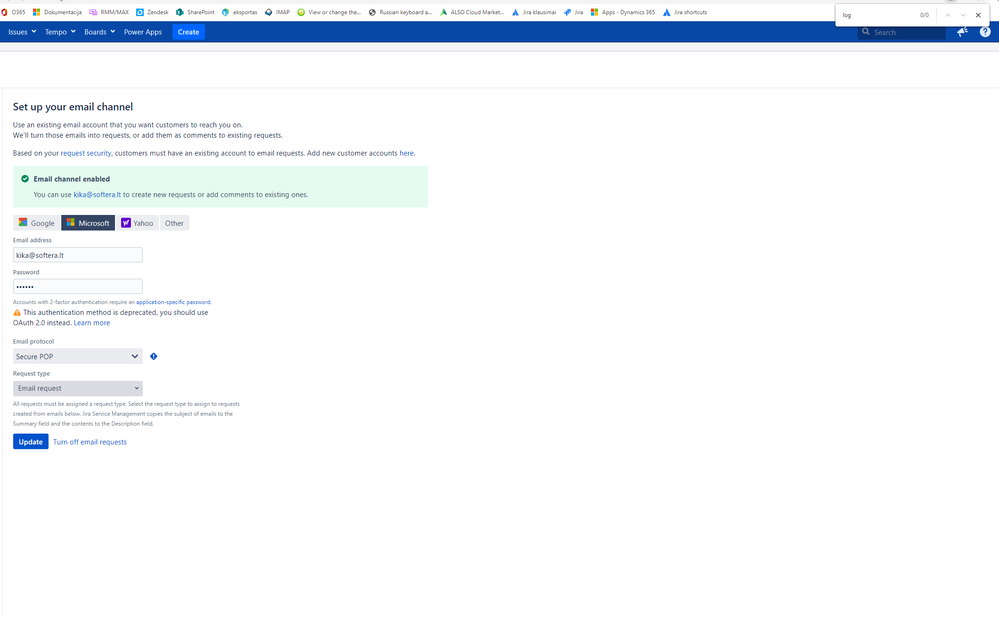Open the RMM/MAX bookmark
The height and width of the screenshot is (617, 999).
[x=109, y=12]
